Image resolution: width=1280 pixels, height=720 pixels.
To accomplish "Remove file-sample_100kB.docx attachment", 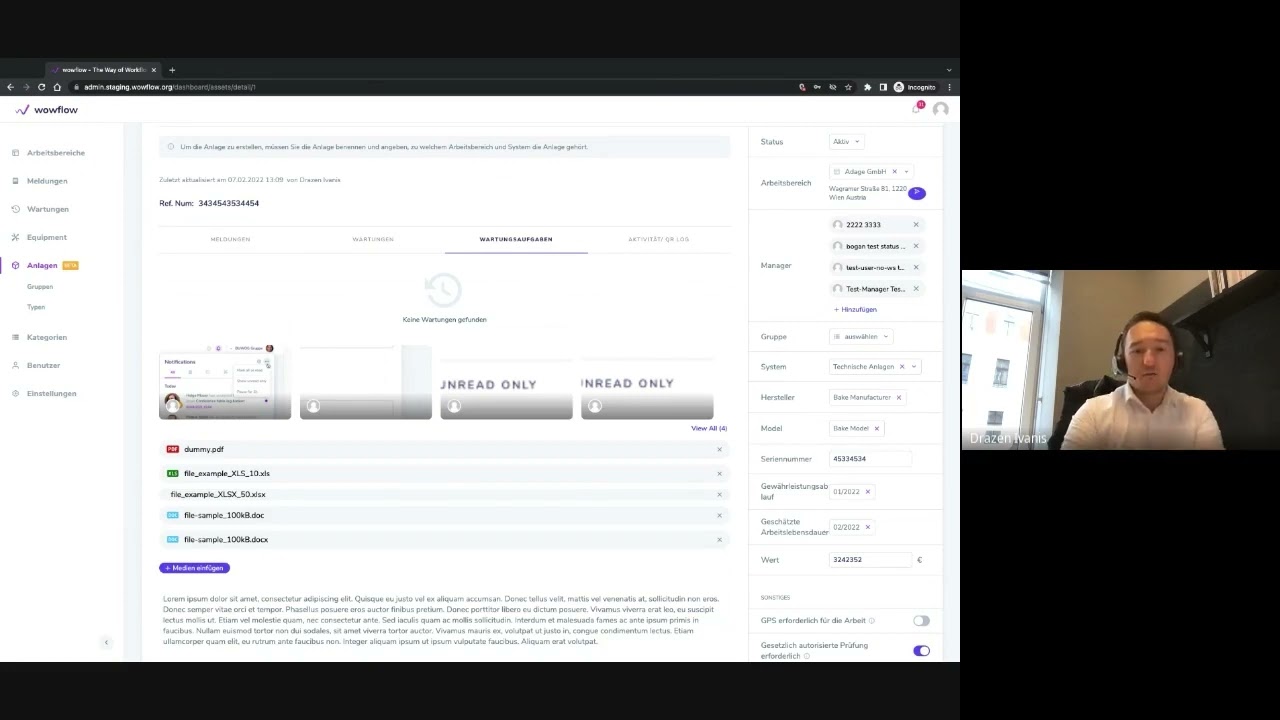I will [x=719, y=539].
